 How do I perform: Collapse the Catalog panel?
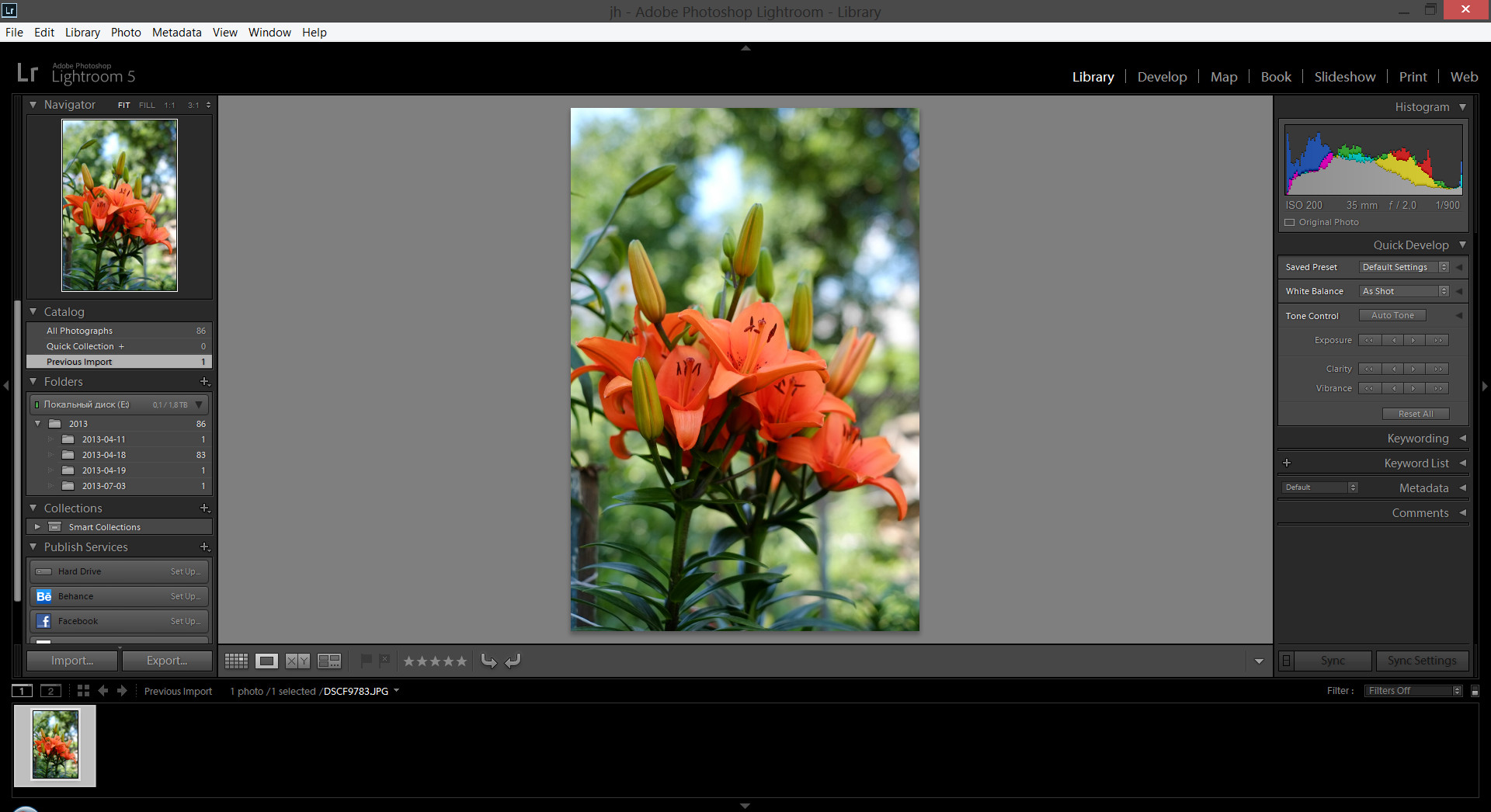pyautogui.click(x=33, y=311)
